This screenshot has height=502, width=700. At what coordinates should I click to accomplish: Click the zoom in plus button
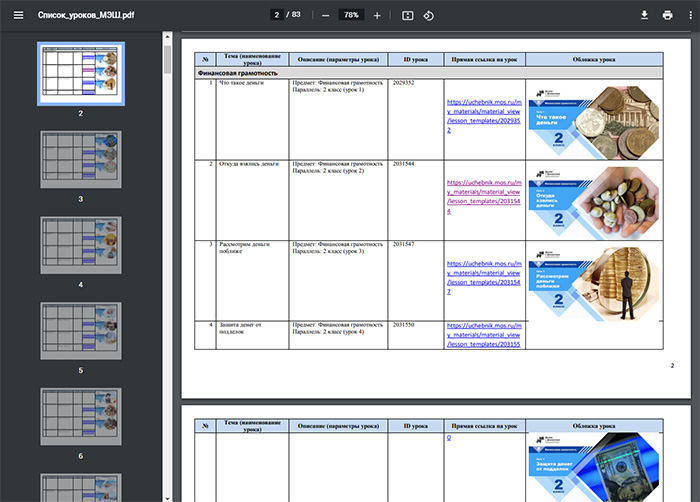377,16
